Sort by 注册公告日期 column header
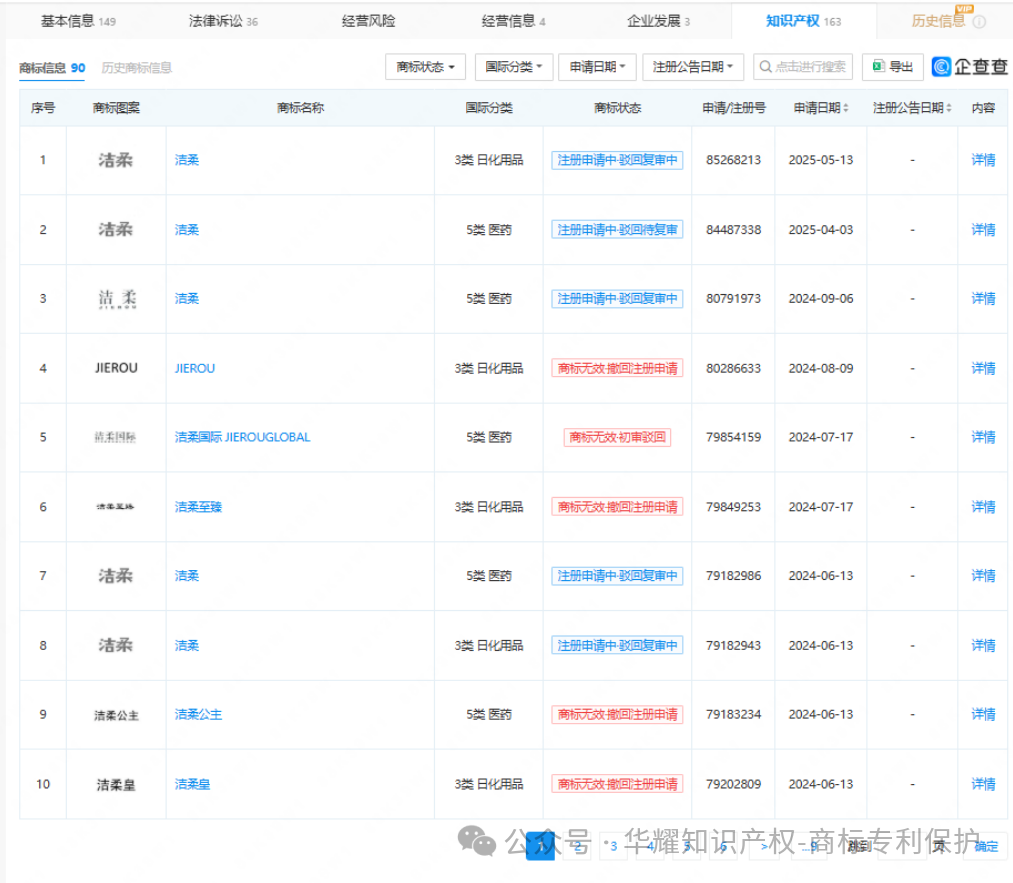The image size is (1013, 883). [x=912, y=108]
